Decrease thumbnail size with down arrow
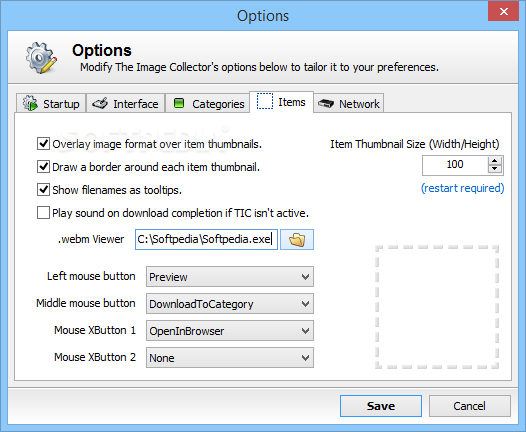Screen dimensions: 526x432 [x=495, y=169]
